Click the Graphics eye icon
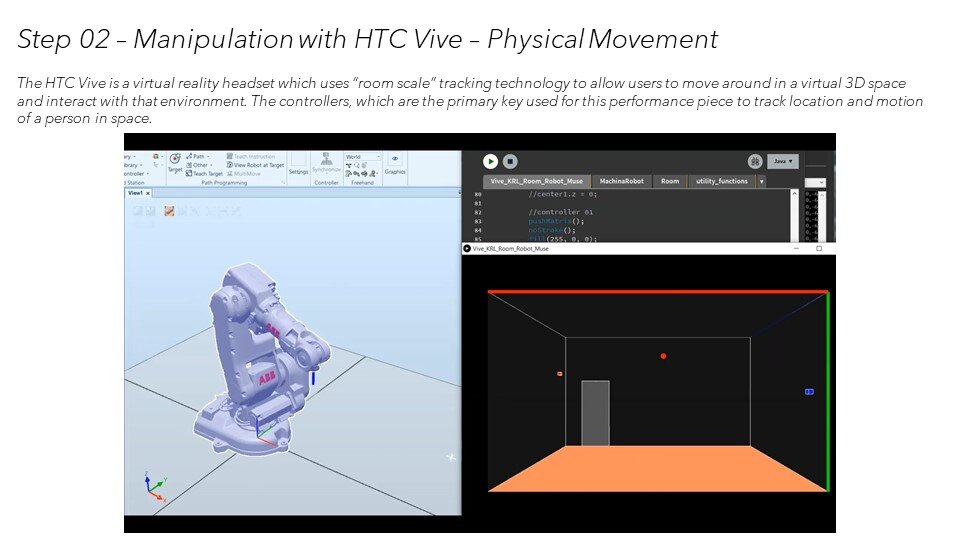Screen dimensions: 960x540 tap(395, 159)
